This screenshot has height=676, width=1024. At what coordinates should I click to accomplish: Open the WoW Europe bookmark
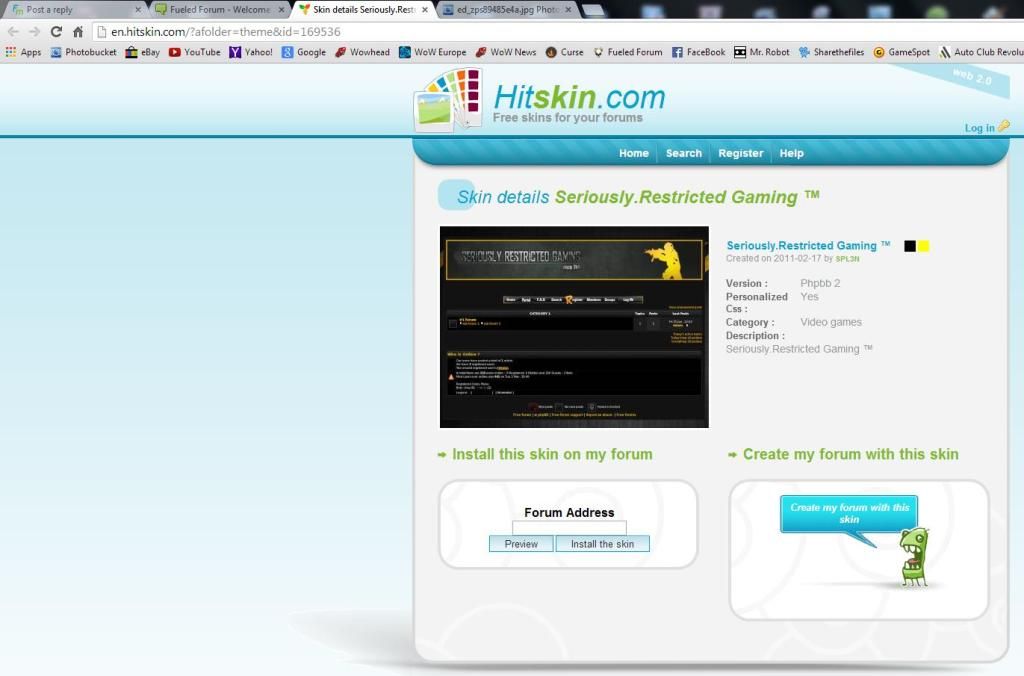click(x=432, y=52)
